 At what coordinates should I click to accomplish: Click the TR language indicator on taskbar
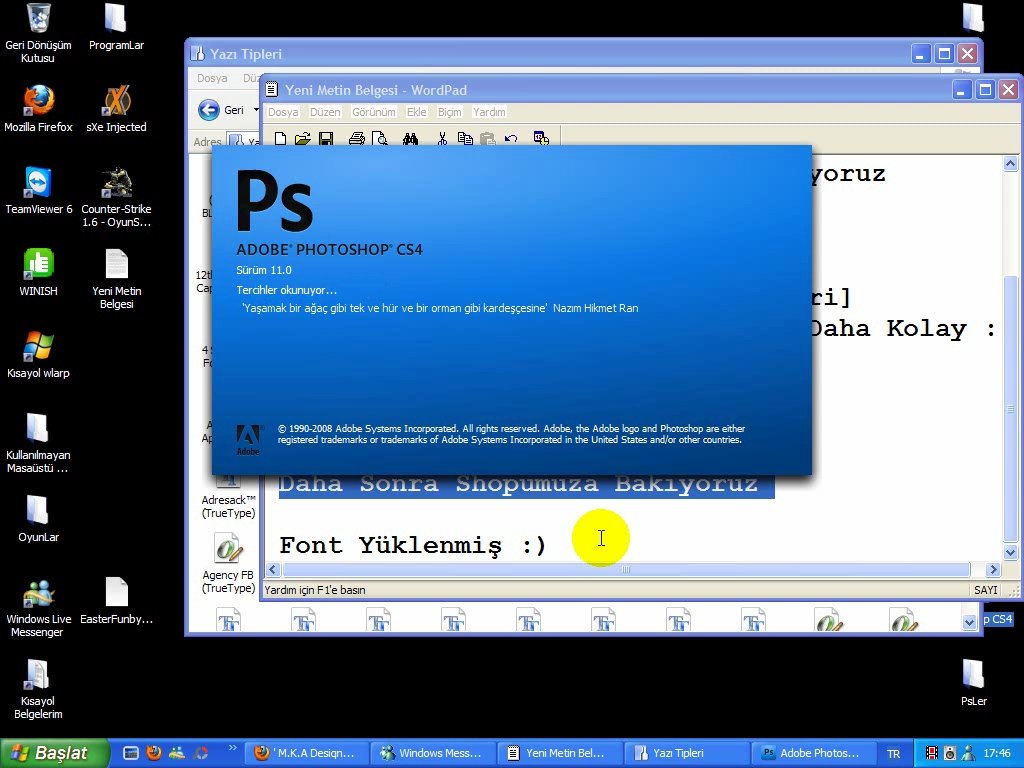[893, 754]
